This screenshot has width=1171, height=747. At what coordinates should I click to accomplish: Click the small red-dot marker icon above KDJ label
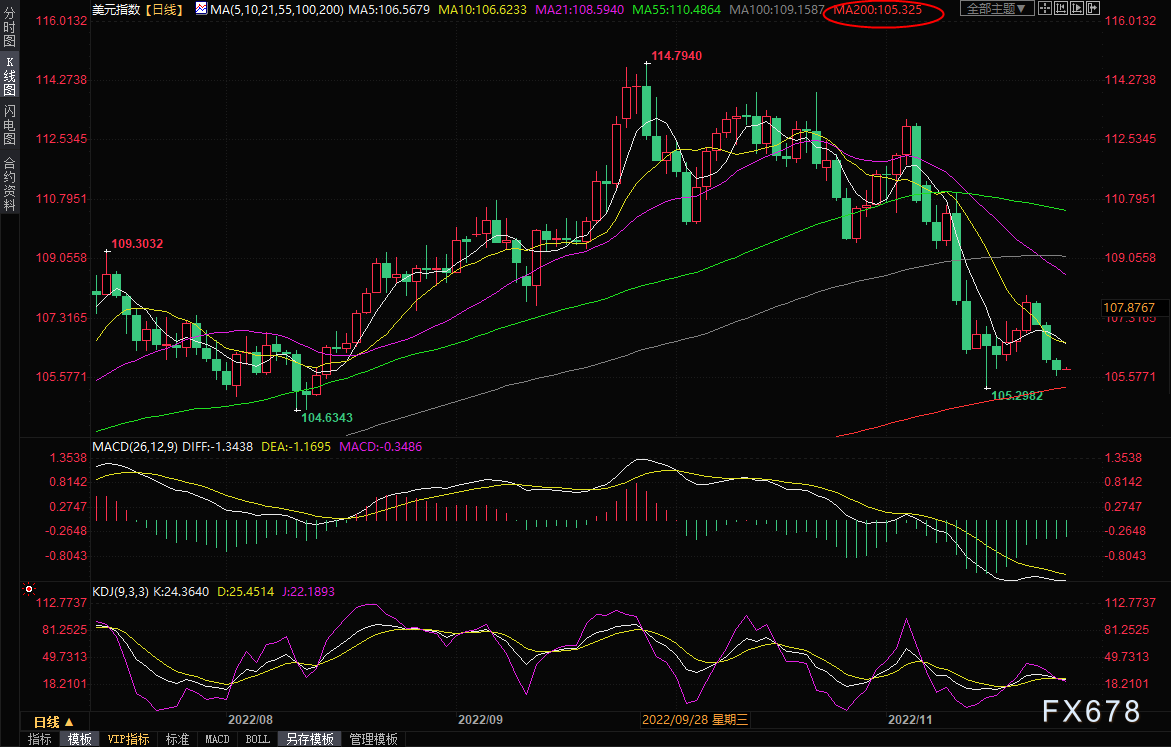click(28, 591)
